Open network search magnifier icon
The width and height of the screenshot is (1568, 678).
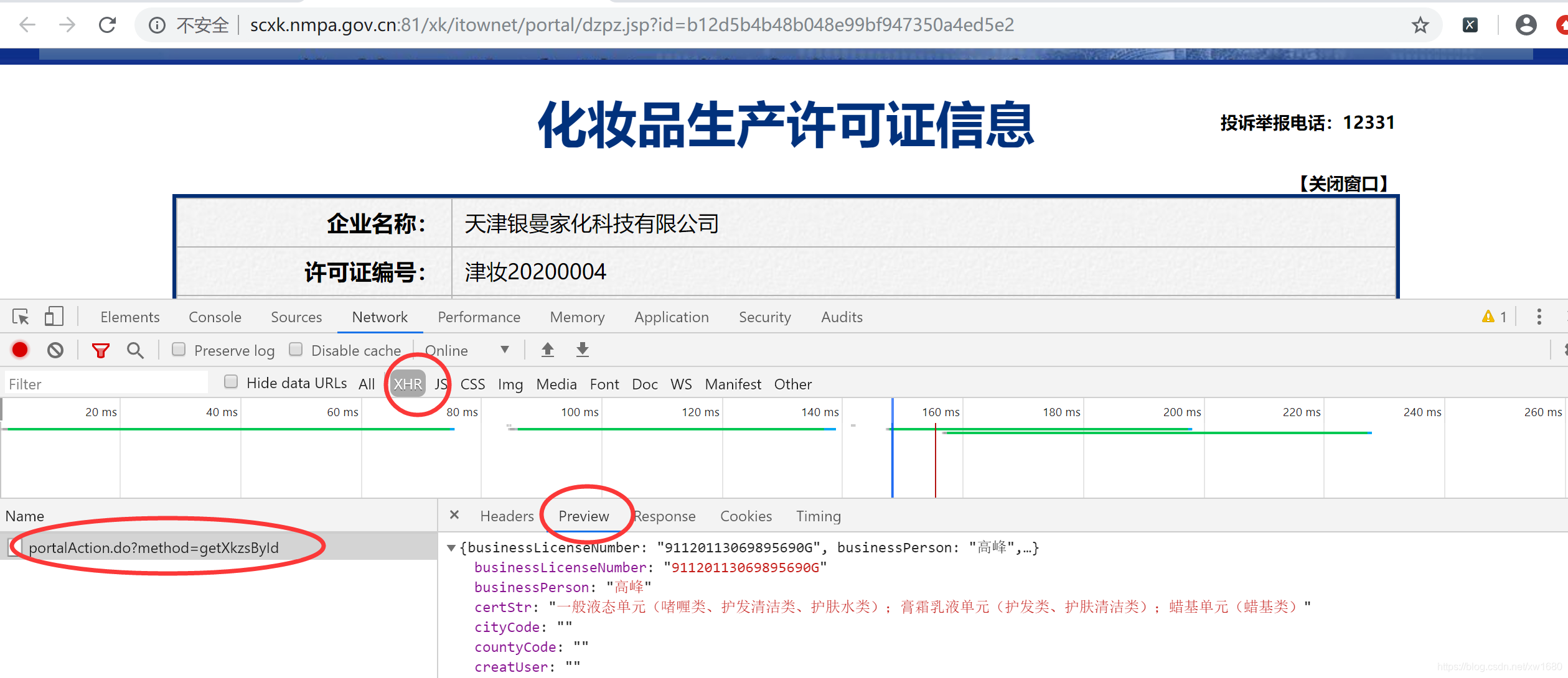[135, 350]
